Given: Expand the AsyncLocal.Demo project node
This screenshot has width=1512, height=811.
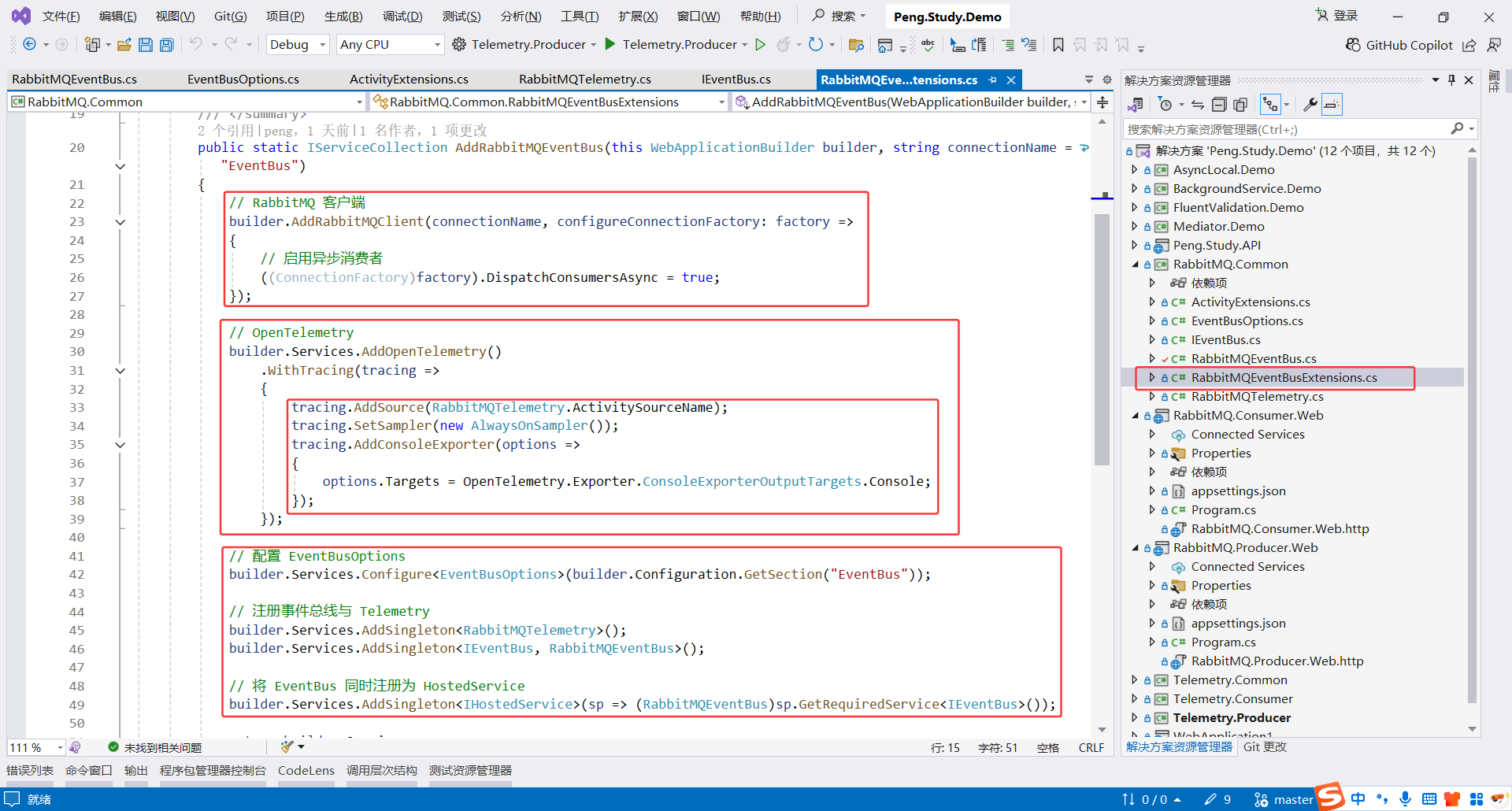Looking at the screenshot, I should point(1135,169).
